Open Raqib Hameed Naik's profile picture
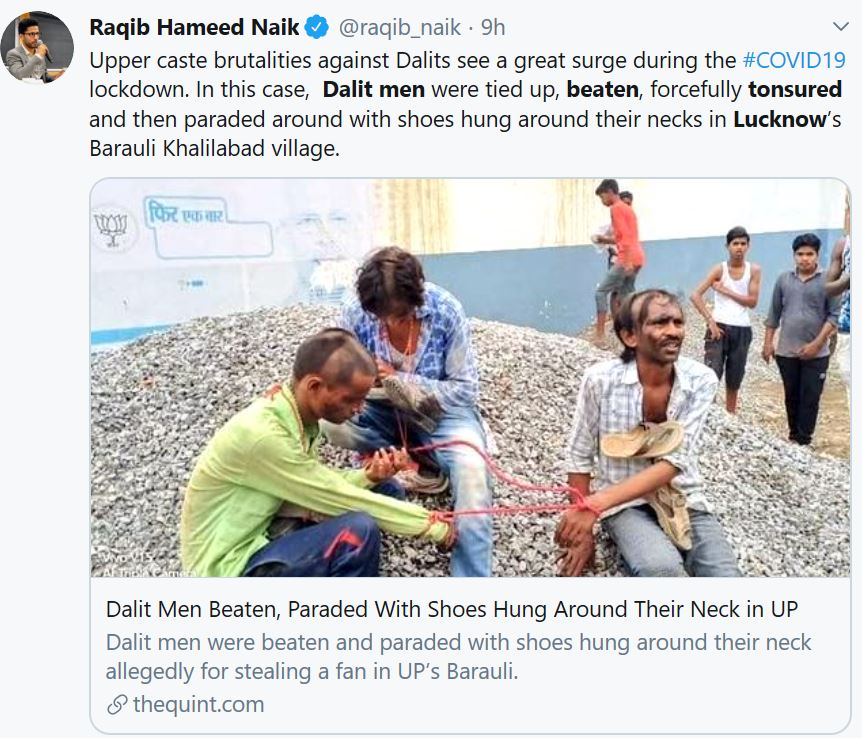Image resolution: width=862 pixels, height=738 pixels. [38, 47]
